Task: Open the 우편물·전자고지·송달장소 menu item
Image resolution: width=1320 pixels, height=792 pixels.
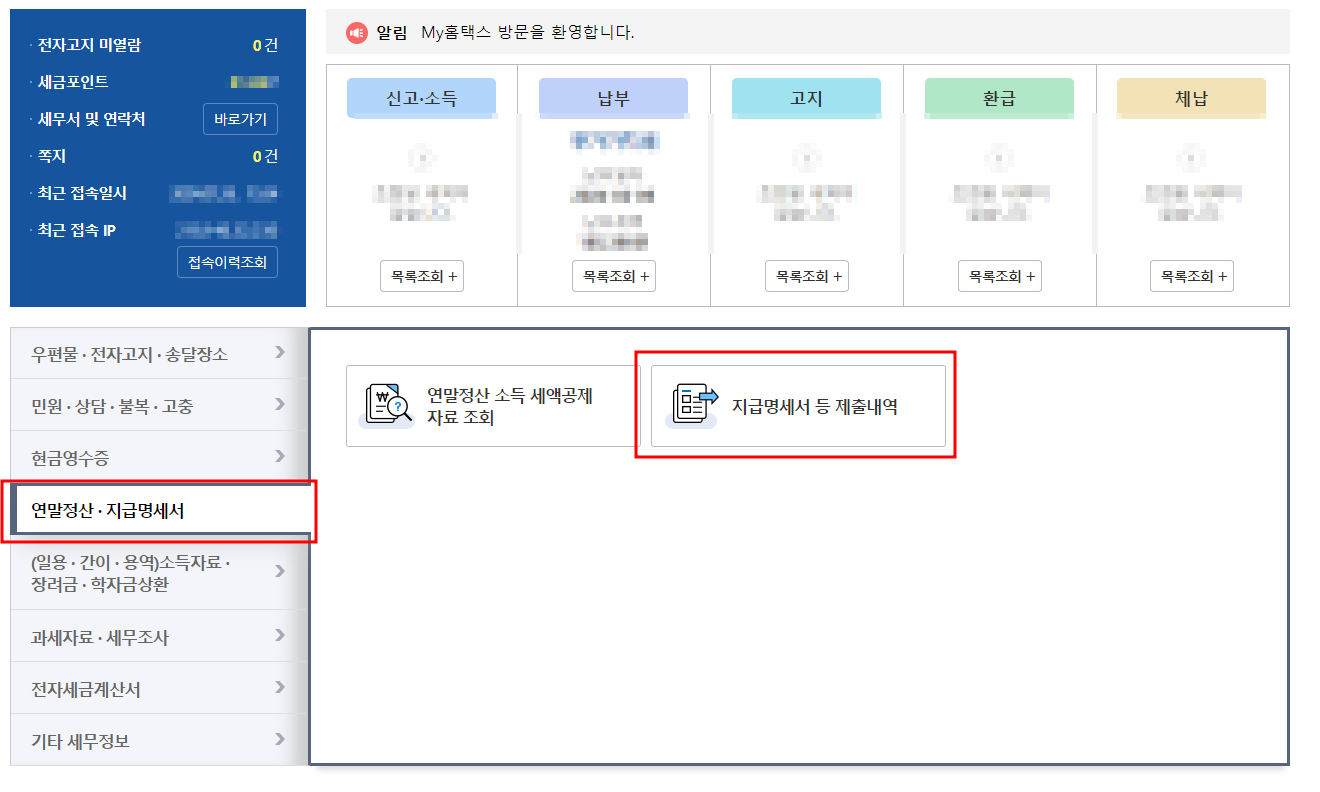Action: point(157,352)
